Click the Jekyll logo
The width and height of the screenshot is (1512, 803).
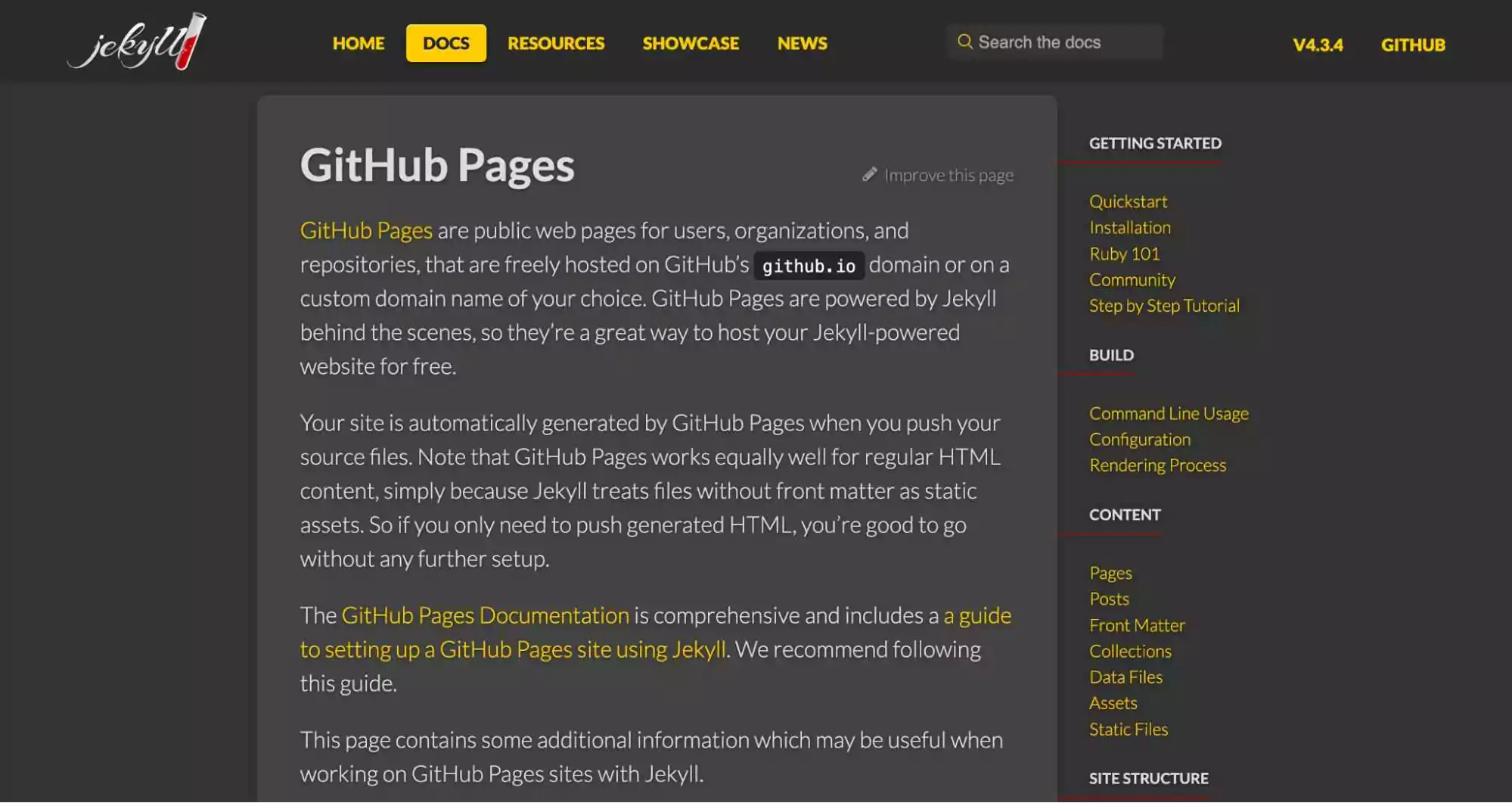(137, 42)
